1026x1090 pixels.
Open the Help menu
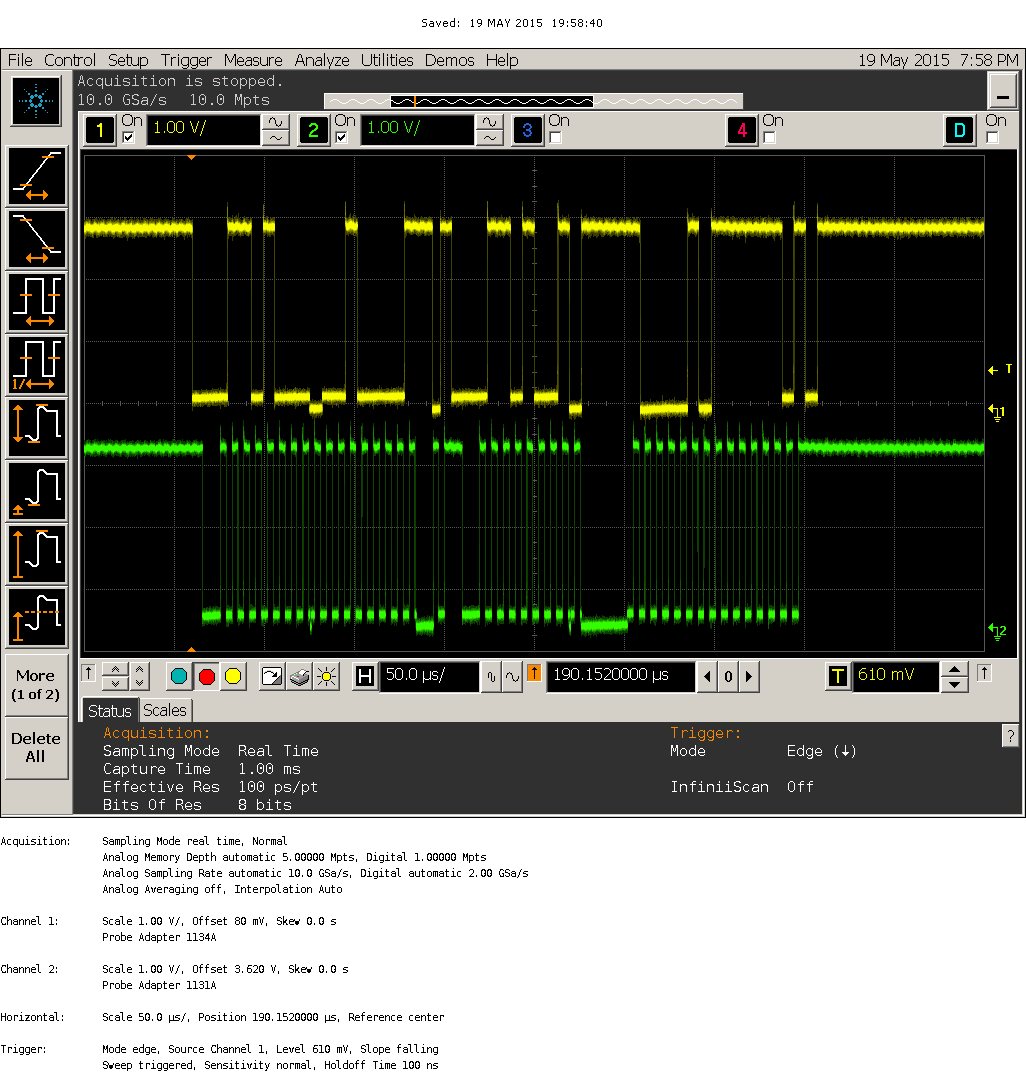click(x=502, y=60)
